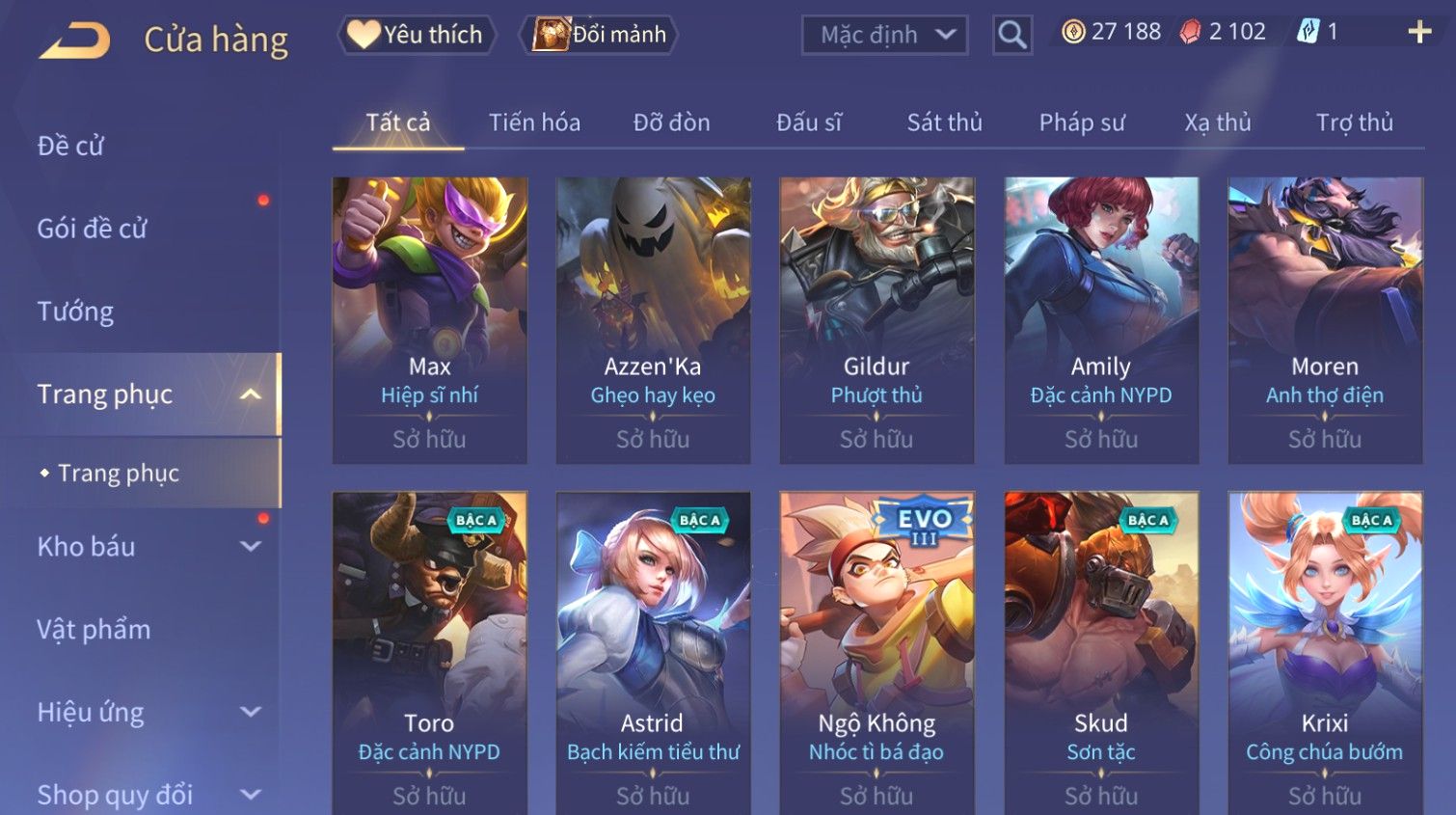Expand the Kho báu sidebar section

point(251,547)
